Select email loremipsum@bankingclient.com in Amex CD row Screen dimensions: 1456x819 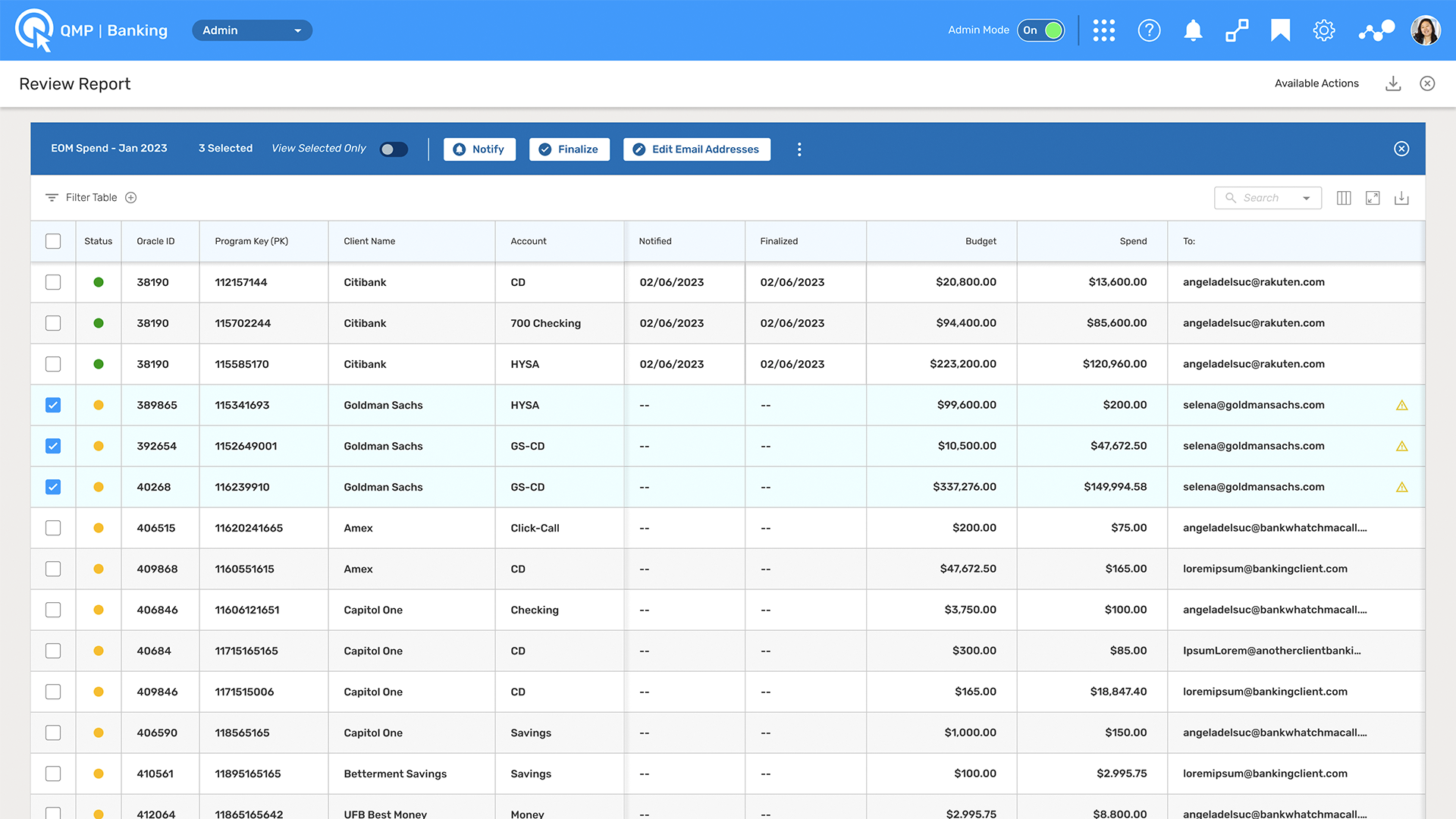pyautogui.click(x=1265, y=569)
